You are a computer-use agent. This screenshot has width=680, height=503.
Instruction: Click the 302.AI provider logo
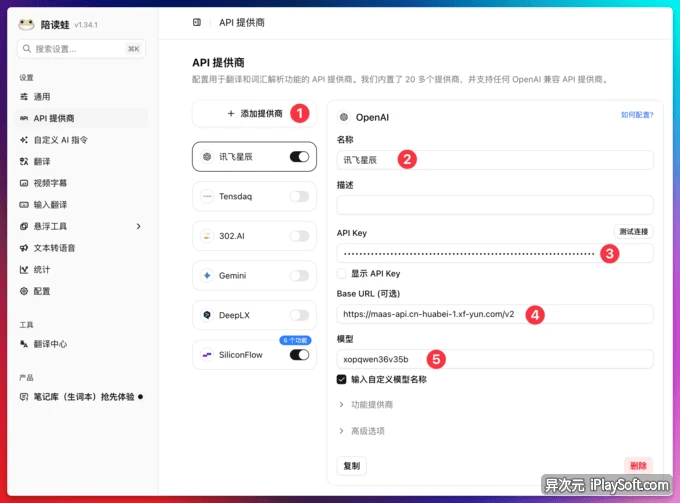(x=207, y=236)
